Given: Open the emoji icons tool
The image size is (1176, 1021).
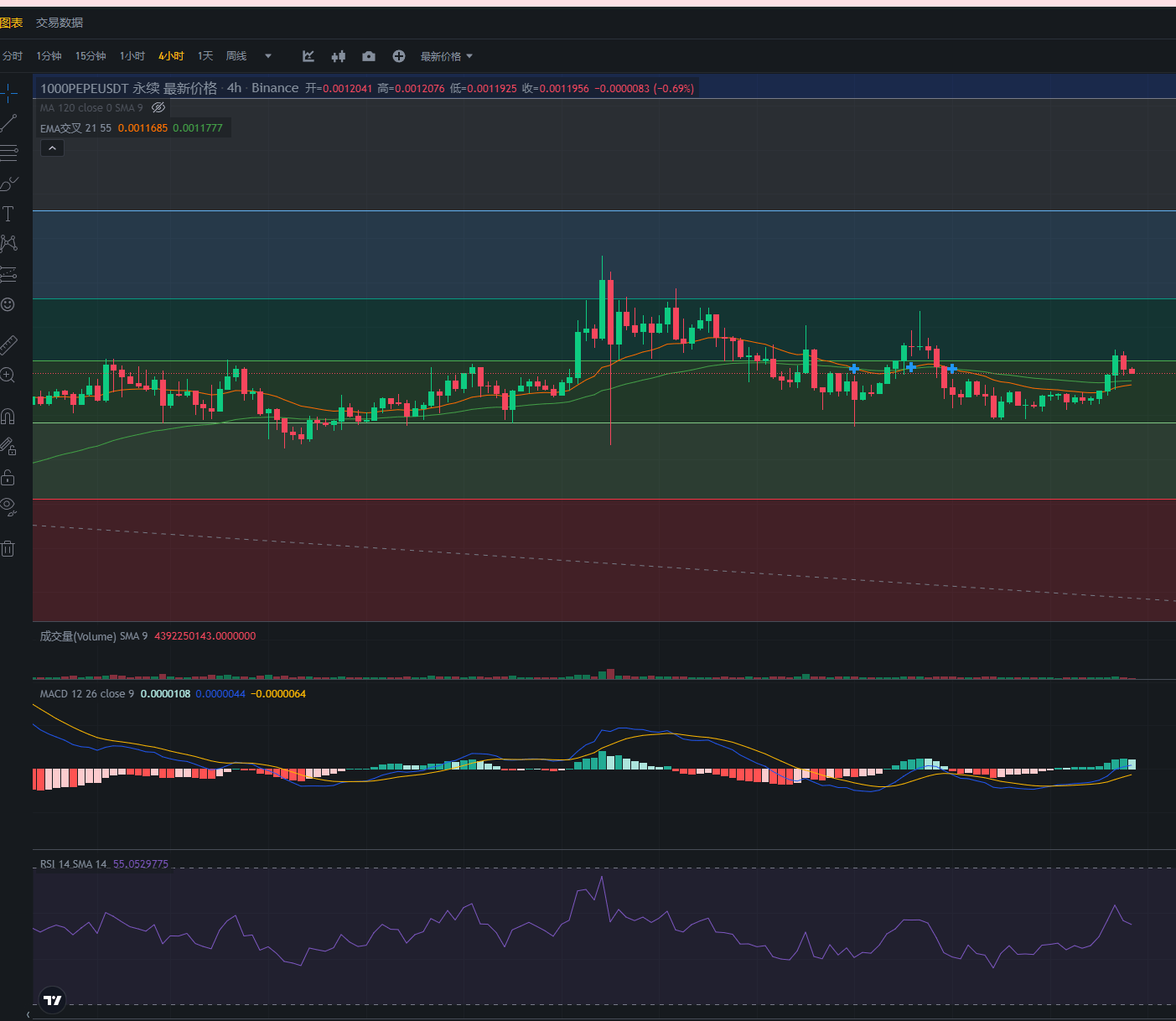Looking at the screenshot, I should tap(8, 304).
